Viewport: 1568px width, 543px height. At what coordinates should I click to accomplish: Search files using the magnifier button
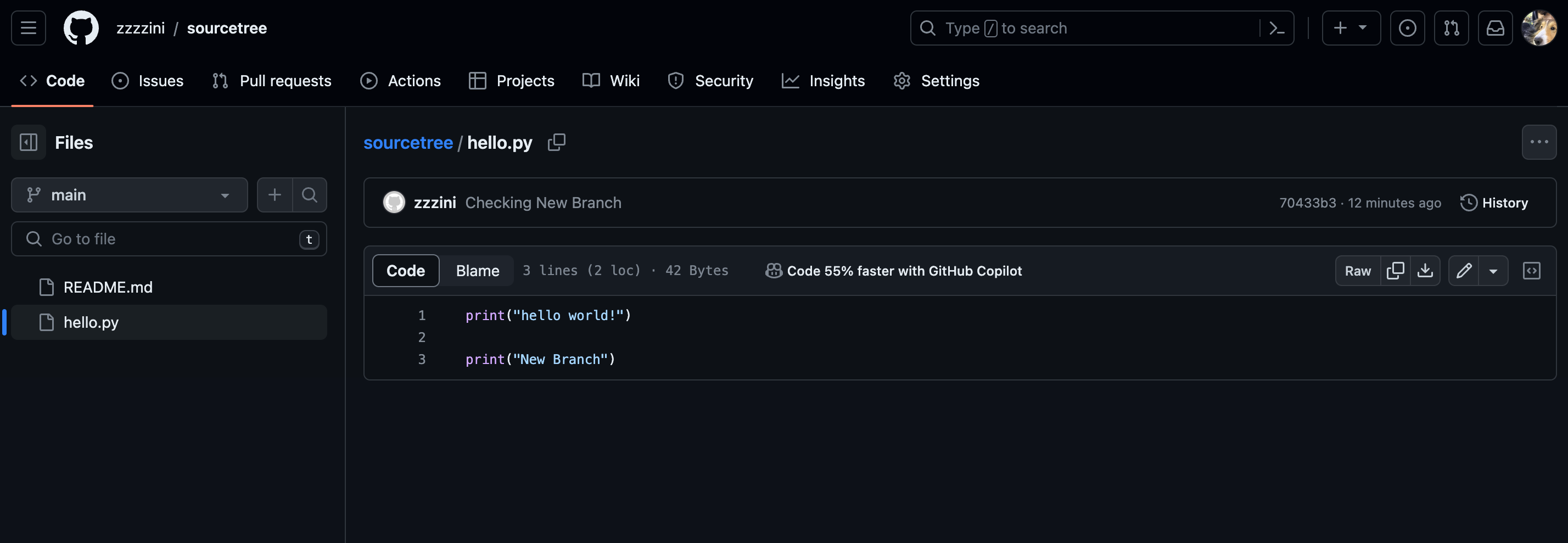(309, 195)
